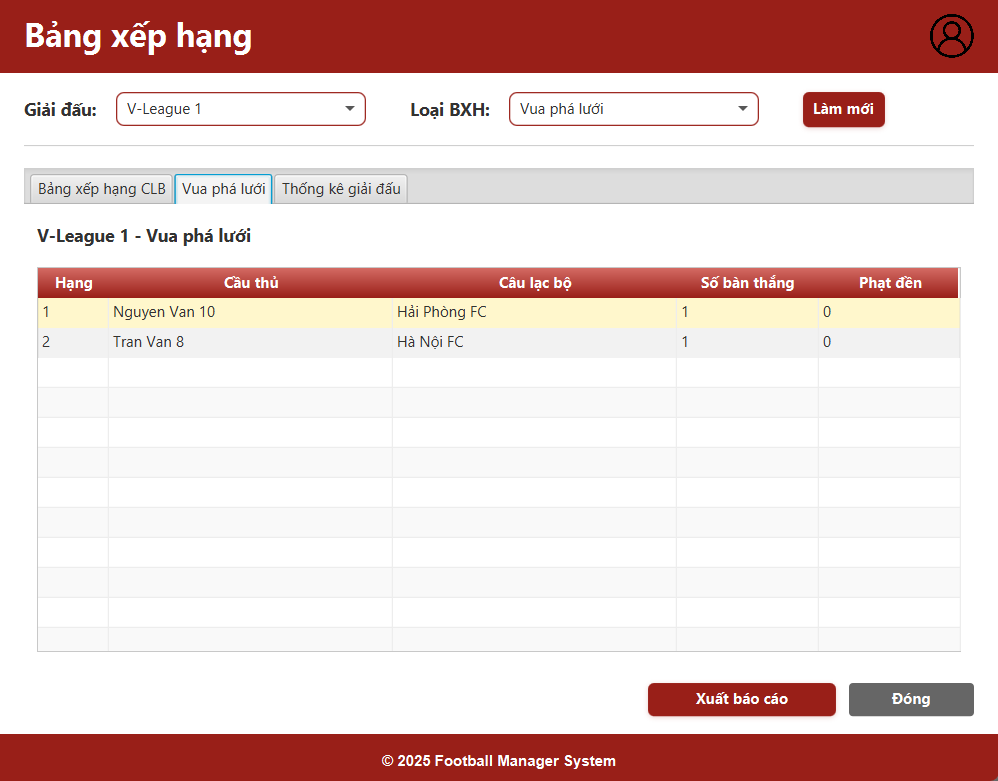Open the user profile icon
Viewport: 998px width, 781px height.
(x=951, y=36)
